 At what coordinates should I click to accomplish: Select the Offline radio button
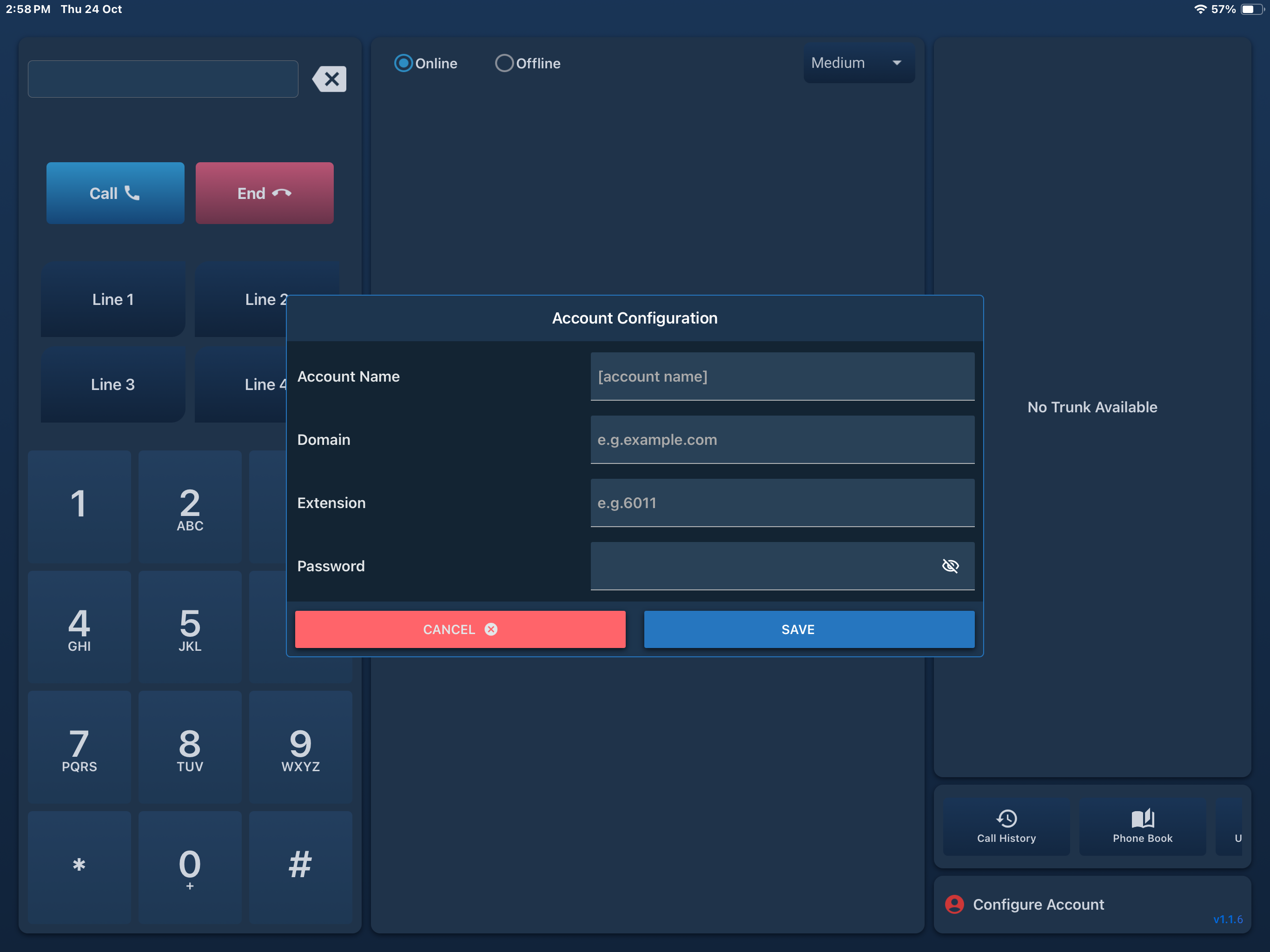(503, 63)
